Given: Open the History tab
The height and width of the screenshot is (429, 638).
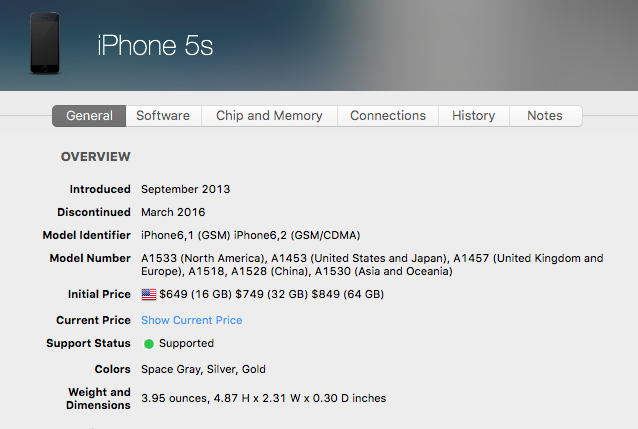Looking at the screenshot, I should click(474, 116).
